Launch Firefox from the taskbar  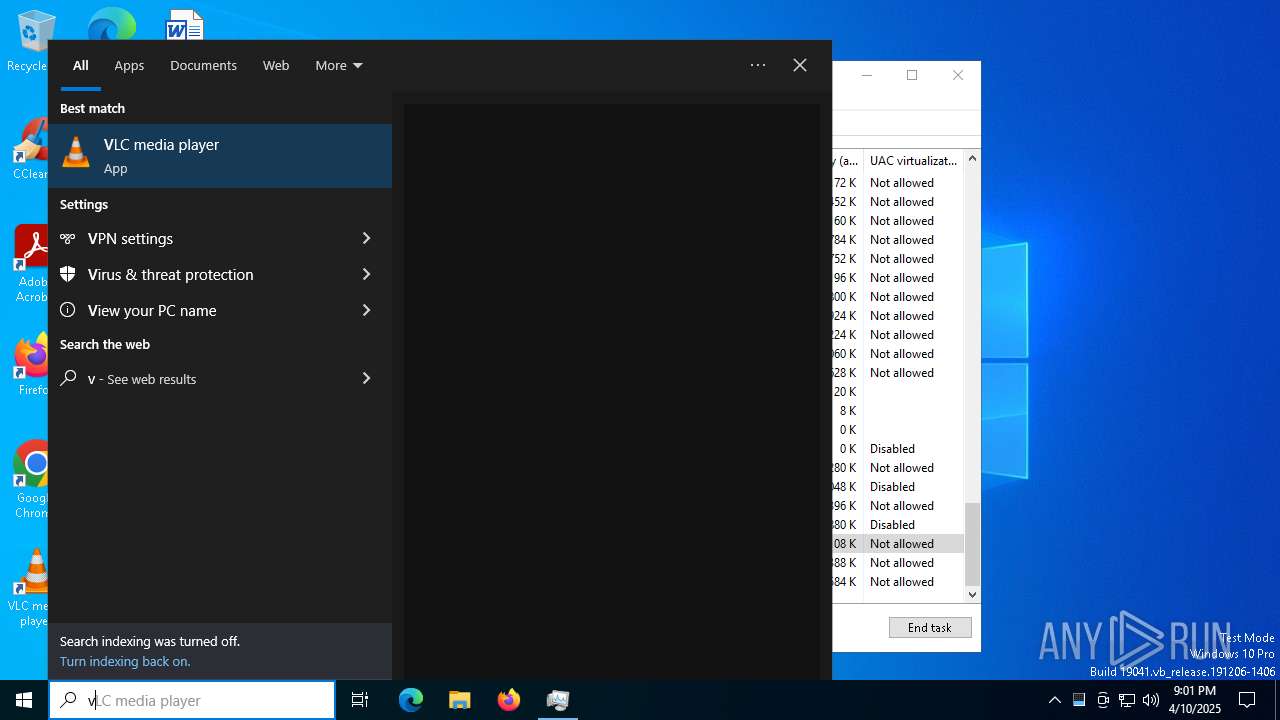click(x=509, y=700)
